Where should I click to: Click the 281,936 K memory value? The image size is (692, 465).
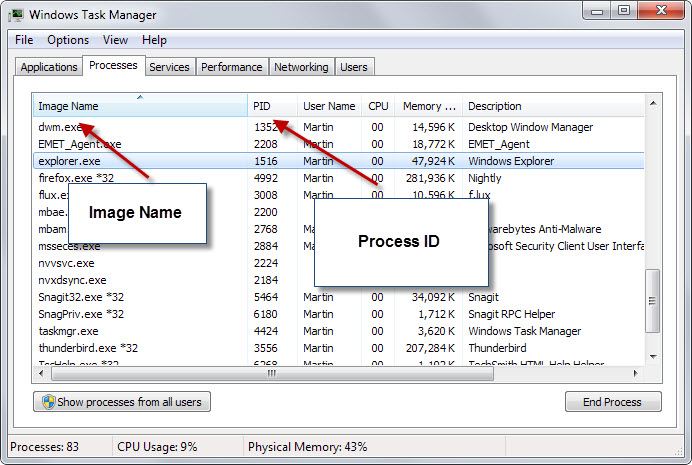[x=430, y=178]
